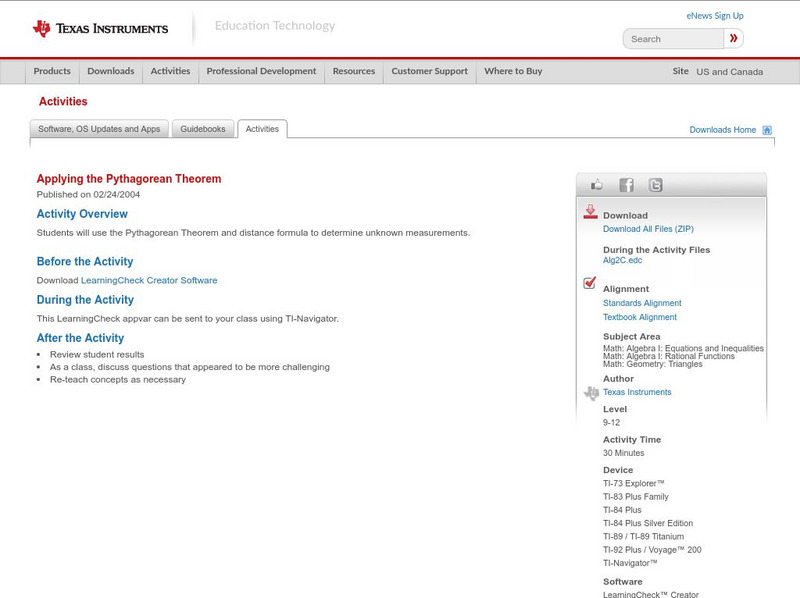The width and height of the screenshot is (800, 598).
Task: Click the Before the Activity heading
Action: coord(85,262)
